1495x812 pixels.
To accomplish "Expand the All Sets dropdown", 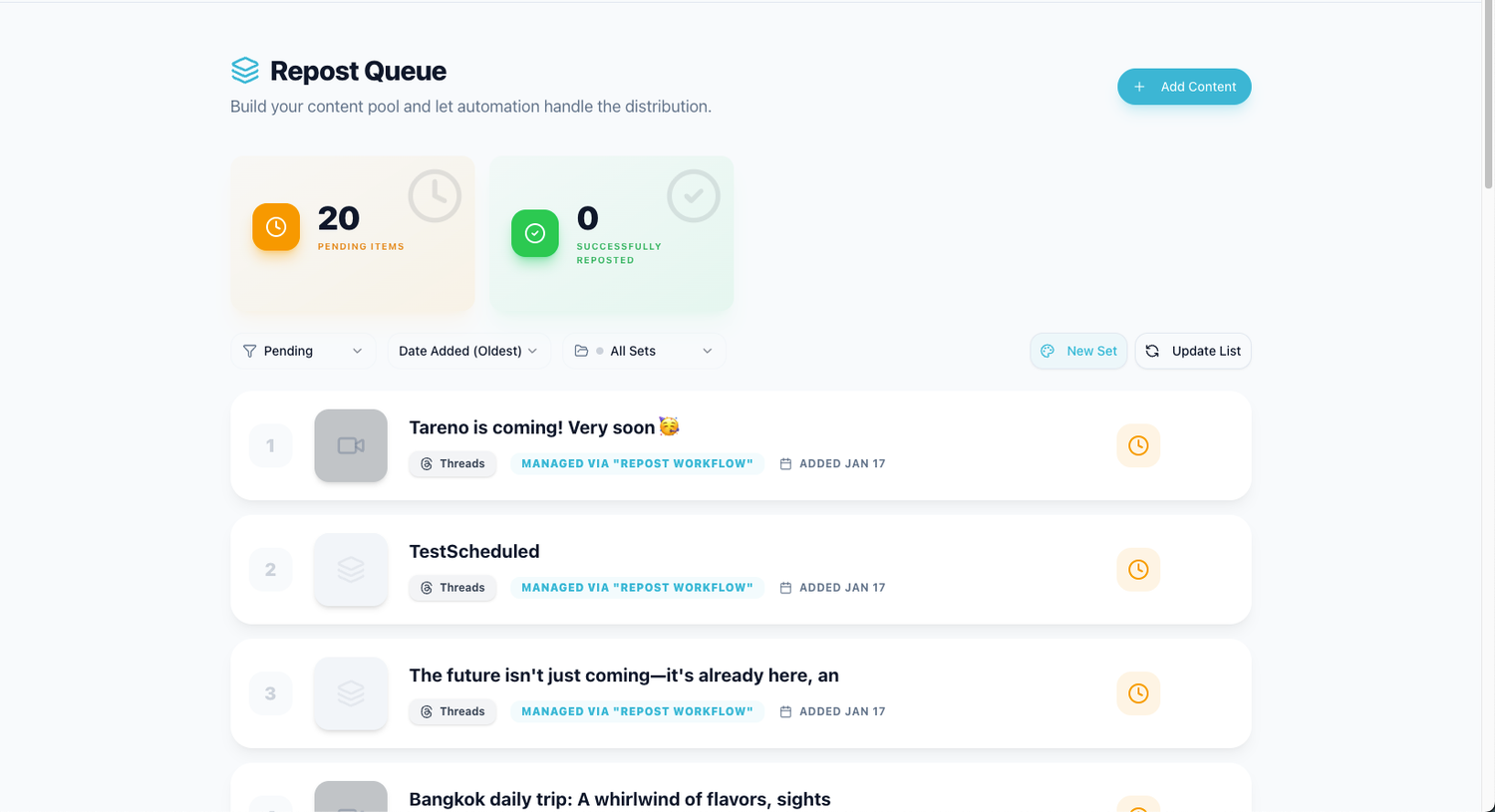I will pos(644,351).
